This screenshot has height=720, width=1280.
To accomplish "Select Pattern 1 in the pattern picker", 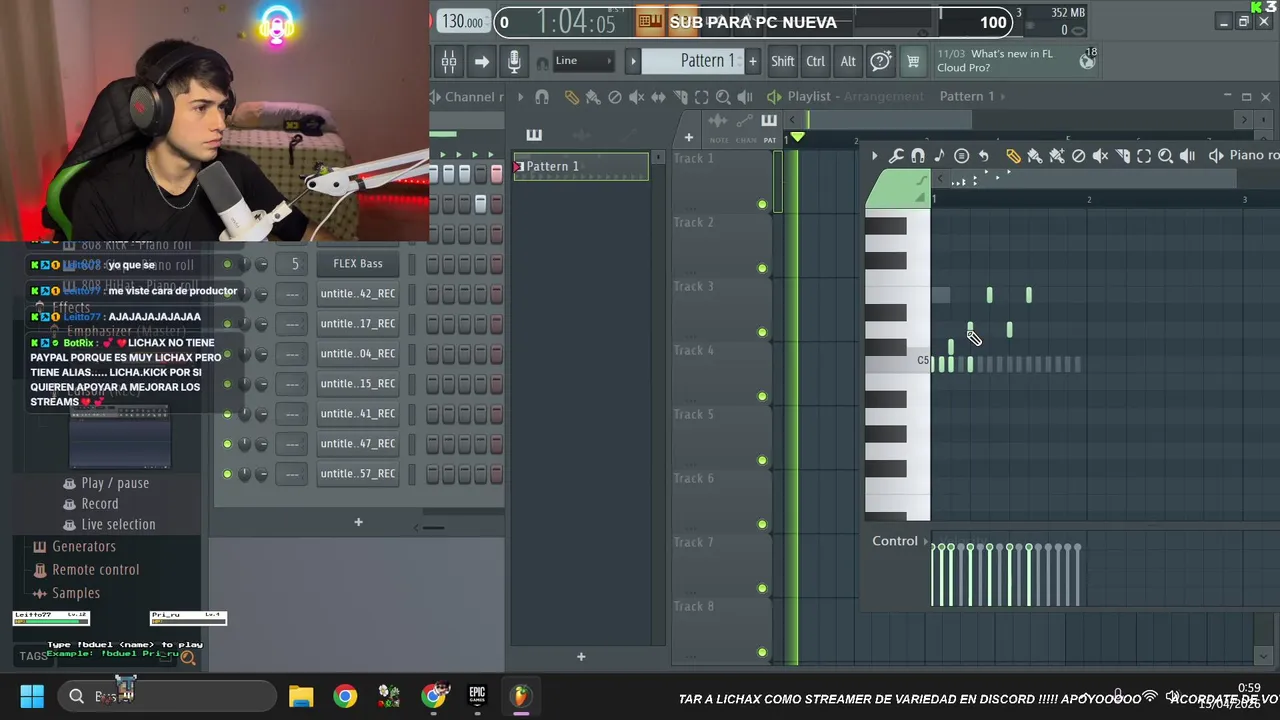I will [580, 166].
